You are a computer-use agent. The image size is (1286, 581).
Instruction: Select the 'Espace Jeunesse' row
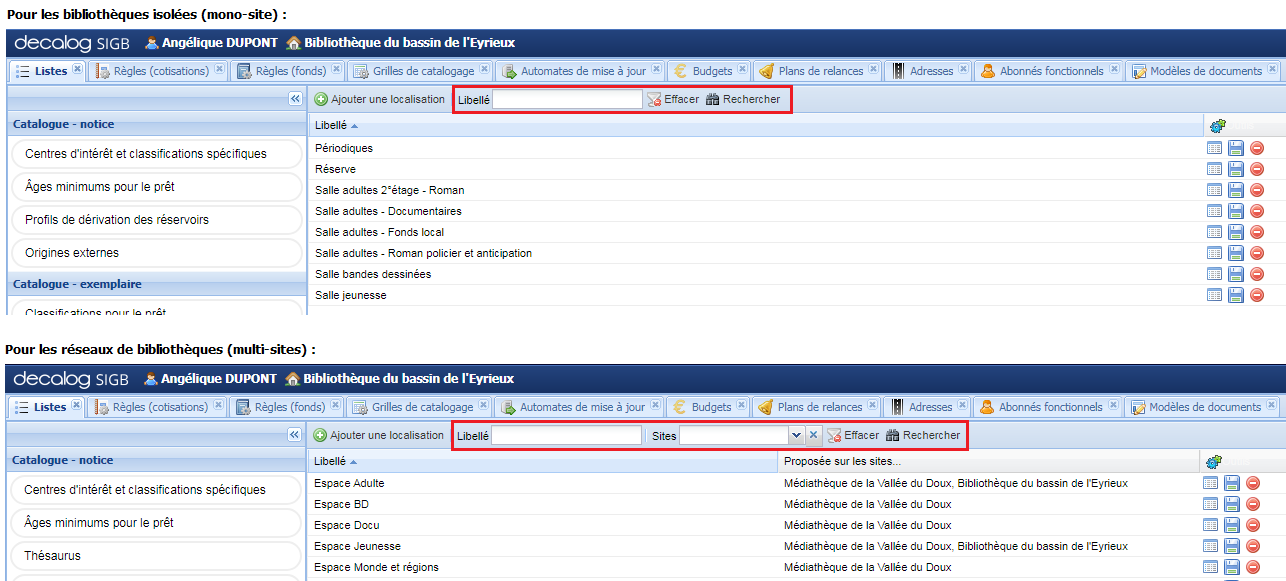[x=357, y=546]
